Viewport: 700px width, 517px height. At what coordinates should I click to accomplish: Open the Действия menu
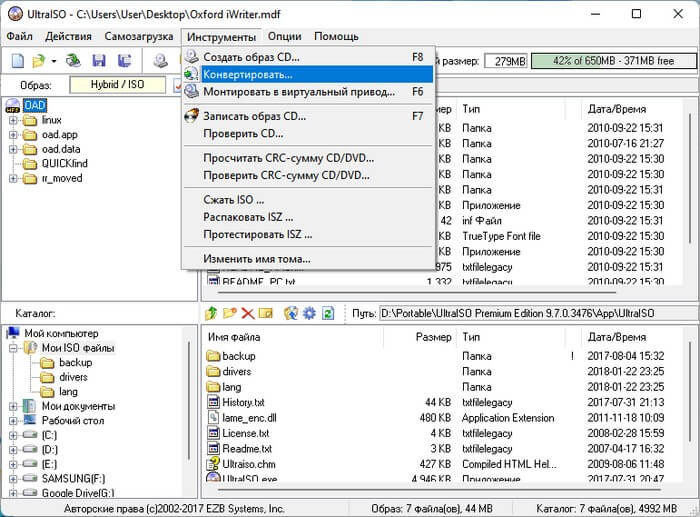68,36
